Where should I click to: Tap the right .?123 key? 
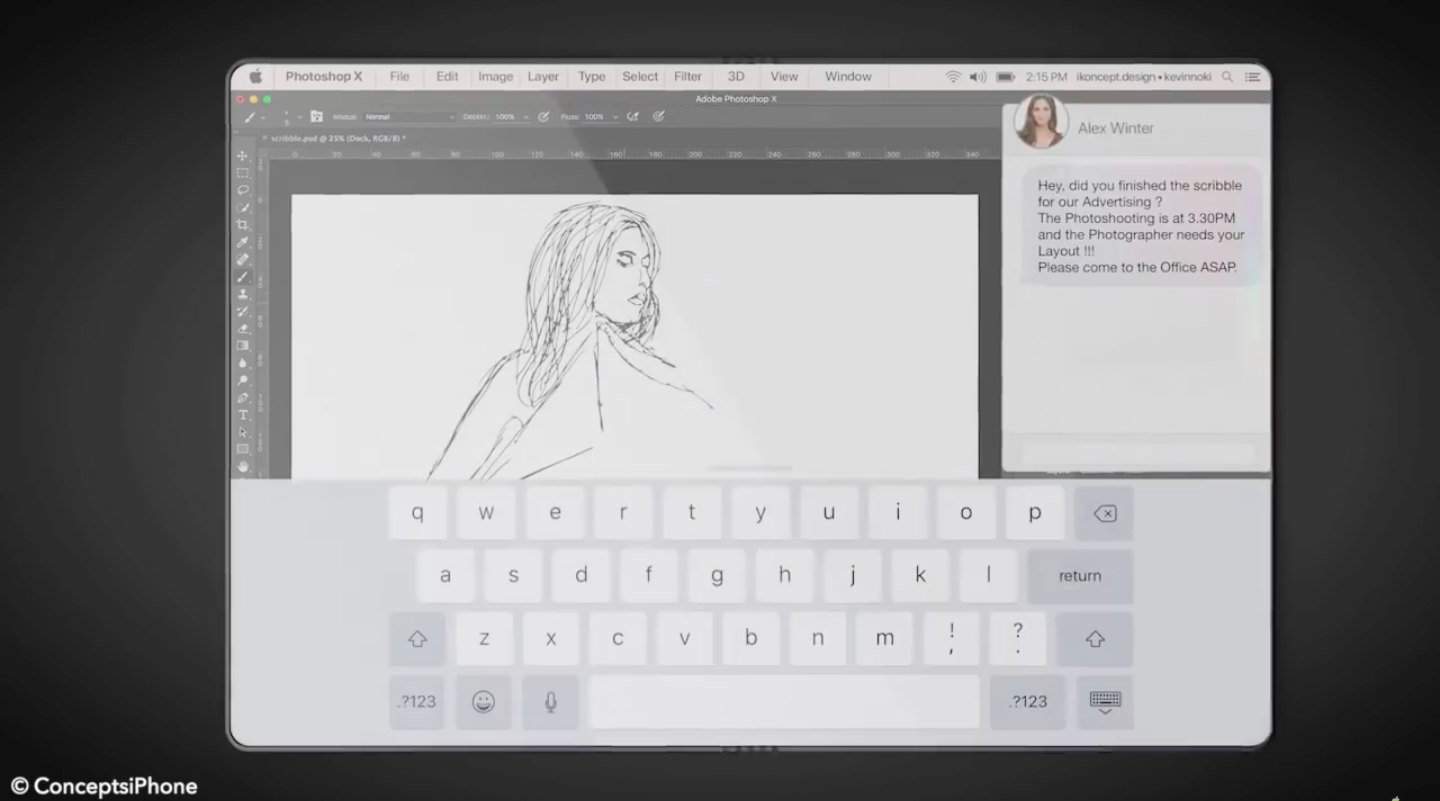1028,702
